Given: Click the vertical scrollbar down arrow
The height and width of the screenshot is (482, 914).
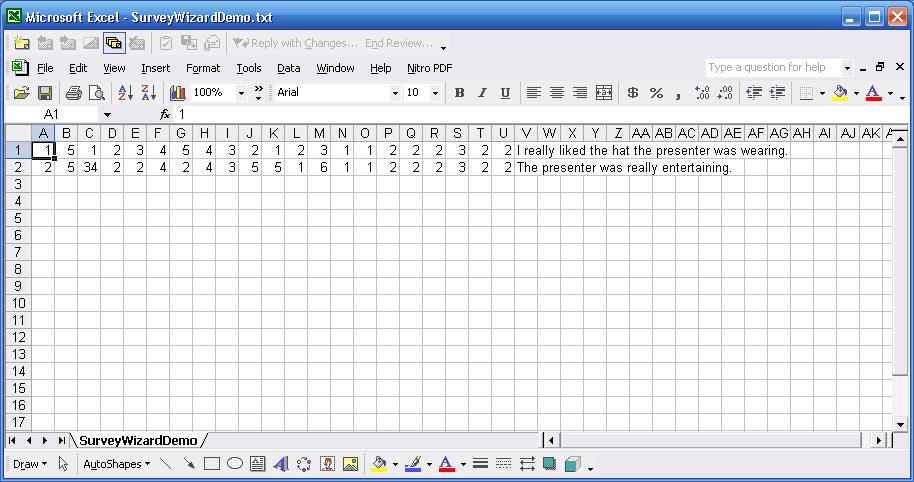Looking at the screenshot, I should 901,424.
